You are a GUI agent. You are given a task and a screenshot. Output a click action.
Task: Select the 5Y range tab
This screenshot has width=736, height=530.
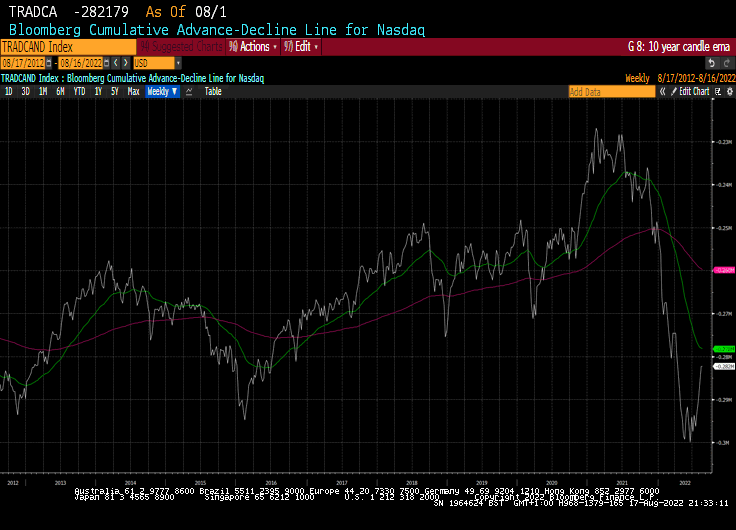click(115, 92)
